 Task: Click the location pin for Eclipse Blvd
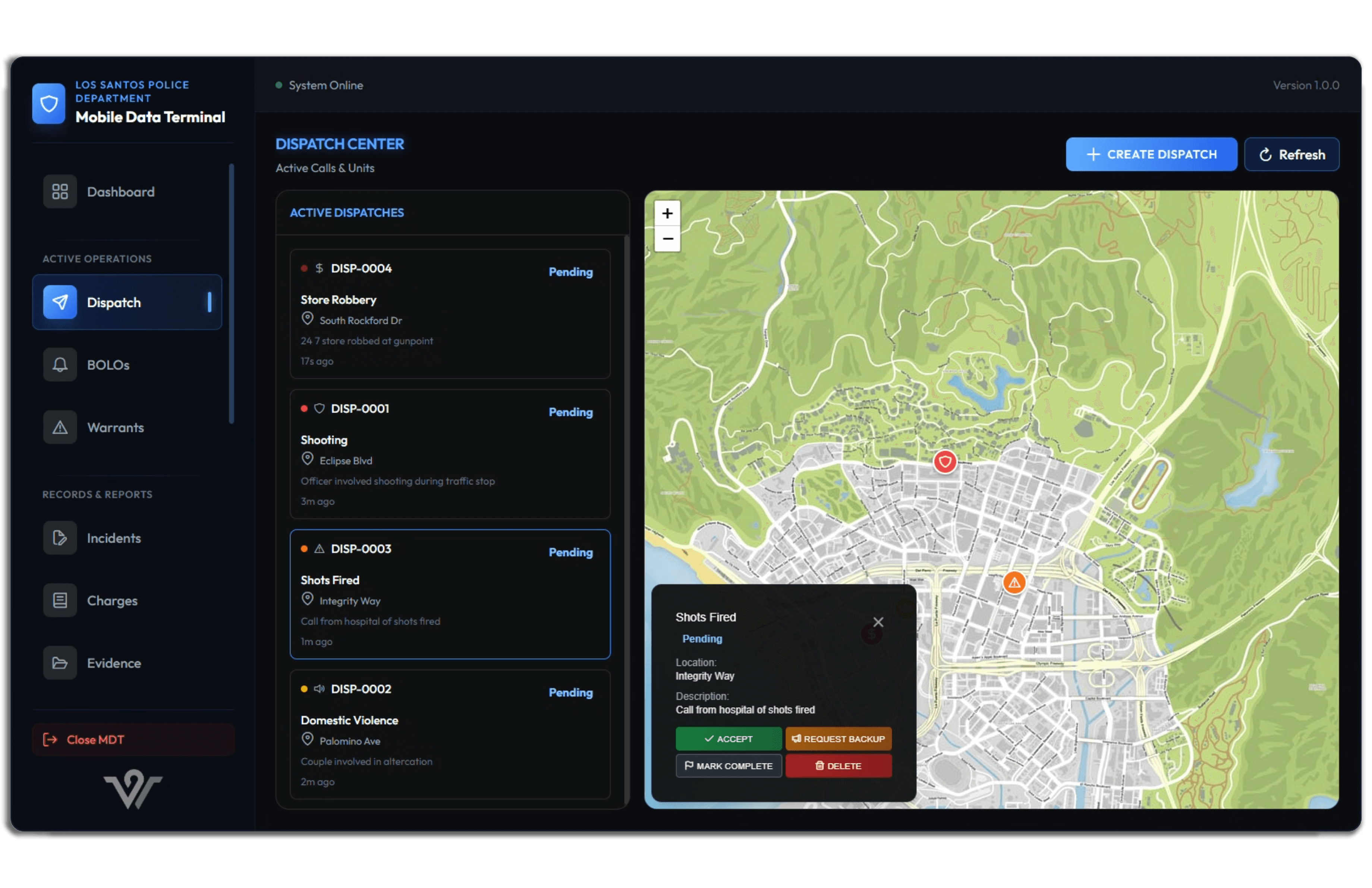(x=307, y=459)
